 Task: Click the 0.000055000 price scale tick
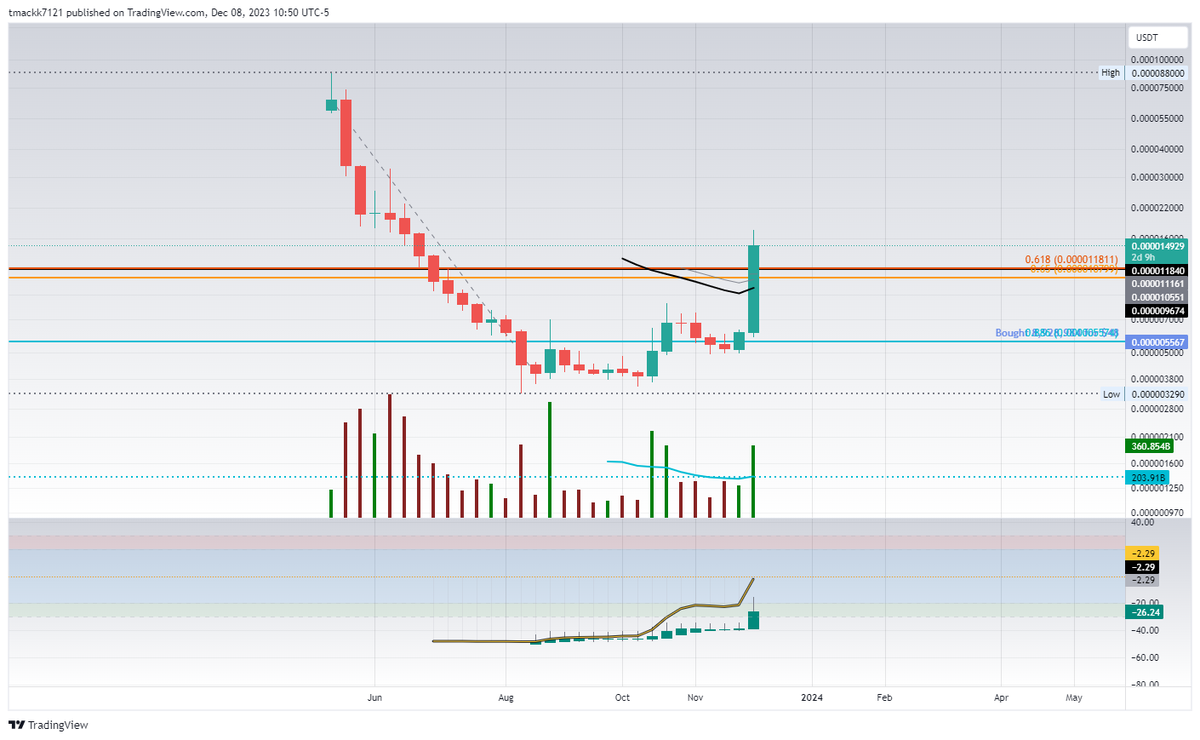tap(1157, 118)
